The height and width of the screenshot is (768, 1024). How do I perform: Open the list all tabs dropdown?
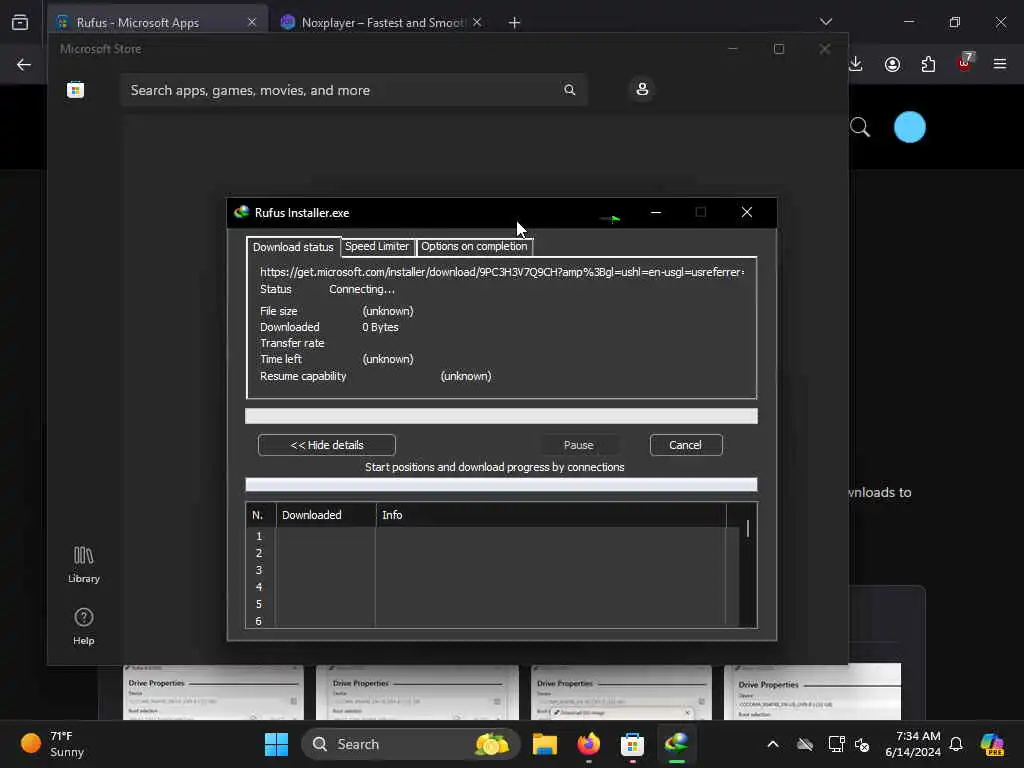pyautogui.click(x=826, y=22)
